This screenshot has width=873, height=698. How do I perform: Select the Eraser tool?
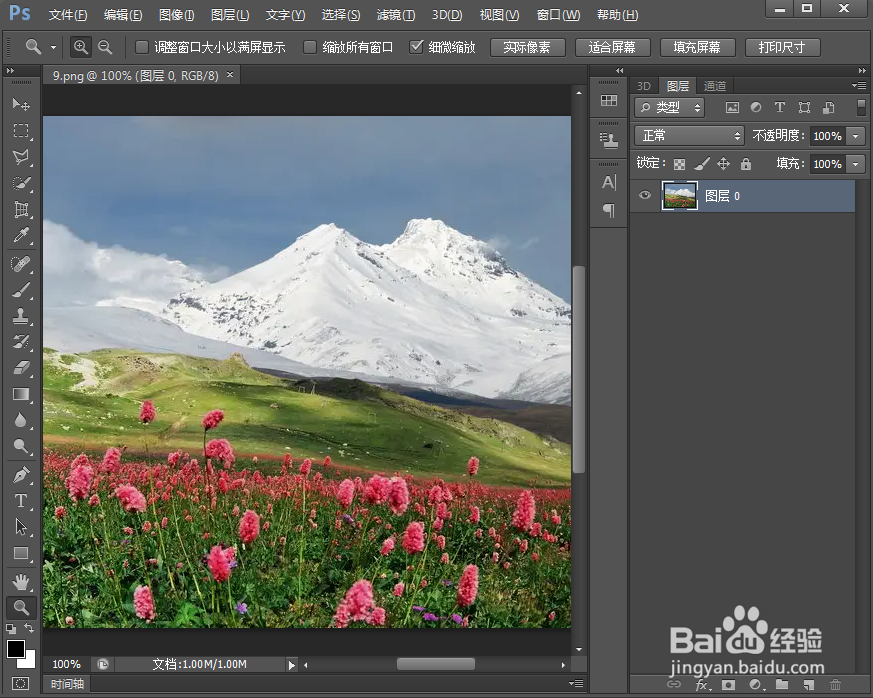tap(21, 368)
